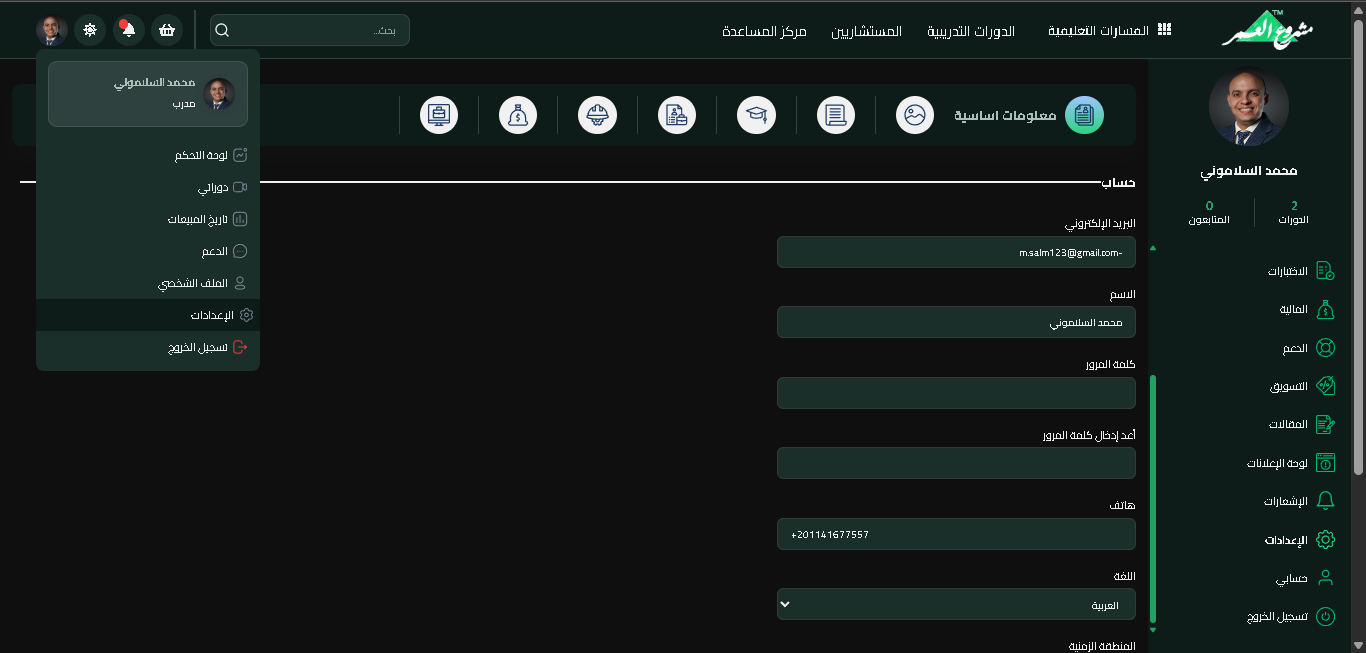Open المسارات التعليمية categories menu
This screenshot has height=653, width=1366.
coord(1109,31)
